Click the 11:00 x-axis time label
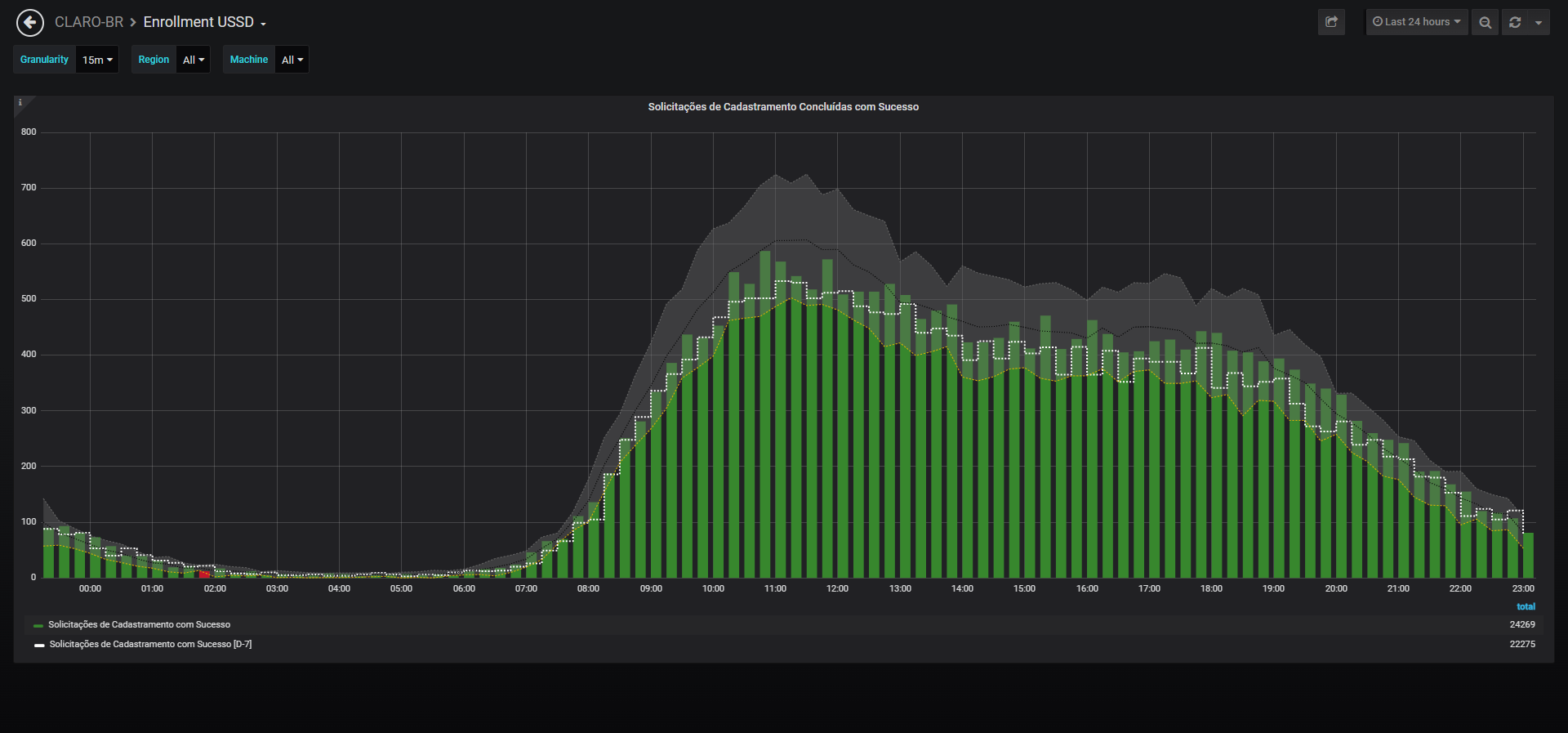Viewport: 1568px width, 733px height. point(775,588)
